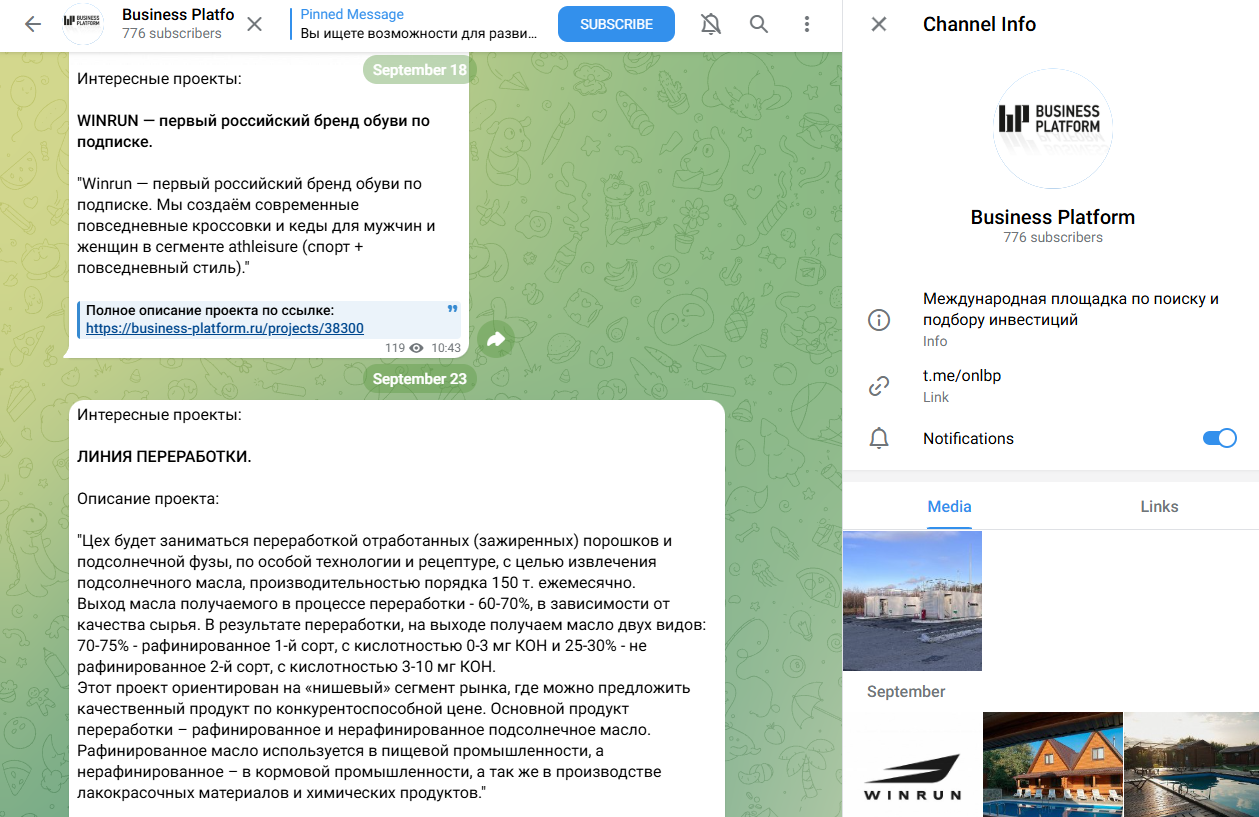Image resolution: width=1259 pixels, height=817 pixels.
Task: Click t.me/onlbp channel link
Action: (x=961, y=375)
